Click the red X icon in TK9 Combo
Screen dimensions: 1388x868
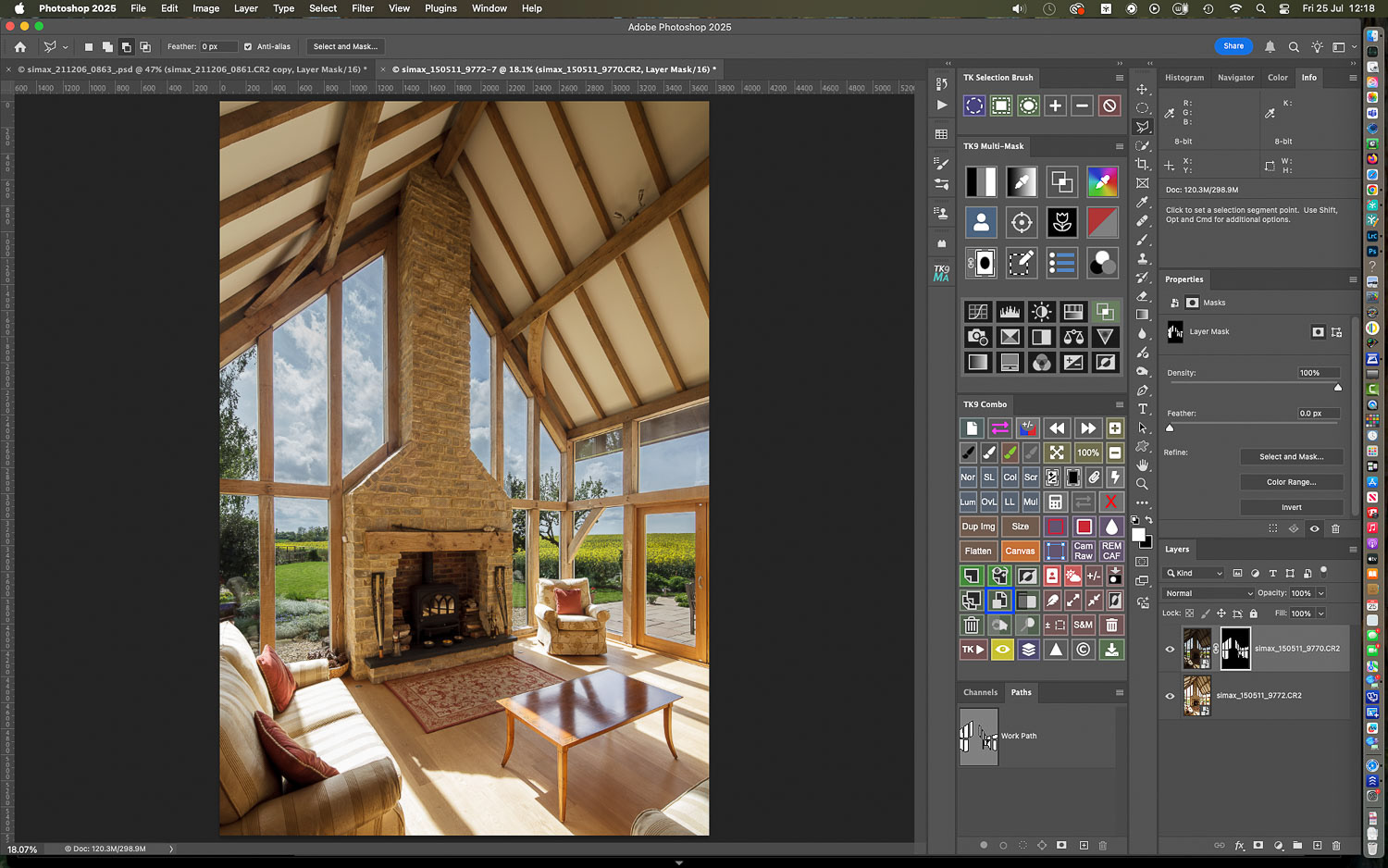click(x=1111, y=502)
